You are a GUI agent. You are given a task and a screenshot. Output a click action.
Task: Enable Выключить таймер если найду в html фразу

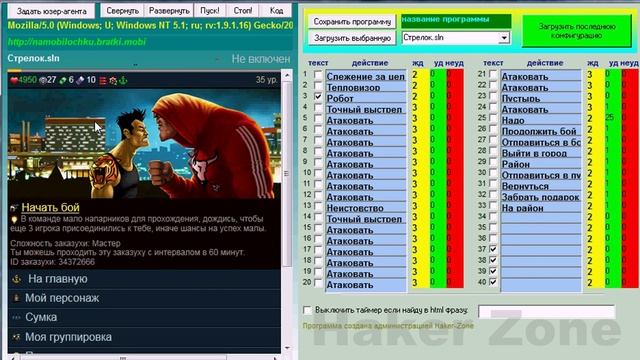click(307, 310)
